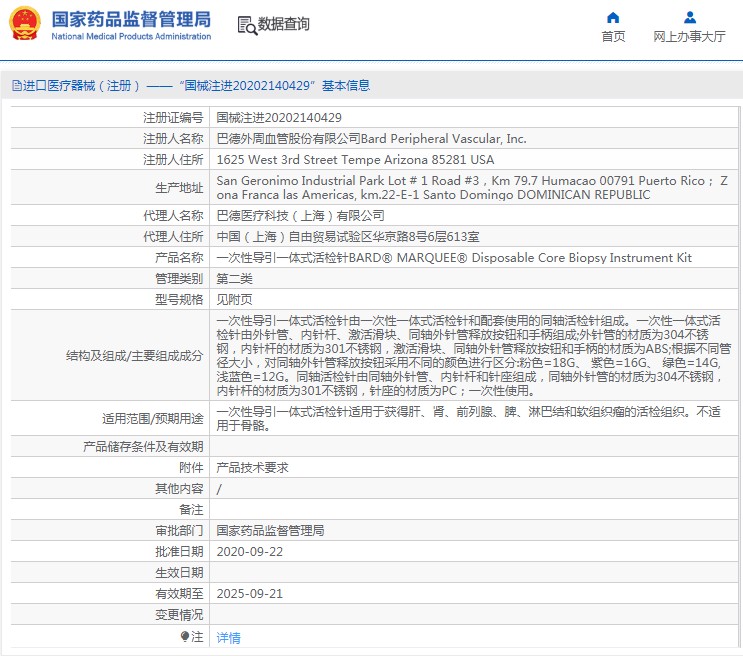Image resolution: width=743 pixels, height=656 pixels.
Task: Open the 网上办事大厅 text label
Action: coord(689,37)
